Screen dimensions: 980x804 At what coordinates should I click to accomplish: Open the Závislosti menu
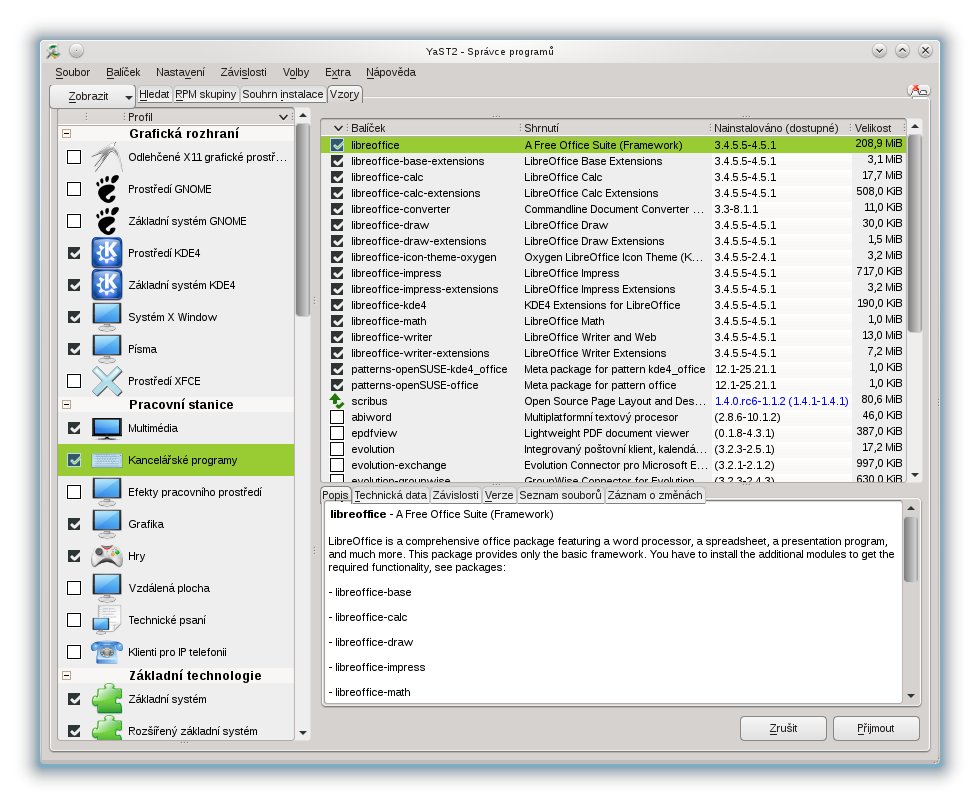click(243, 72)
